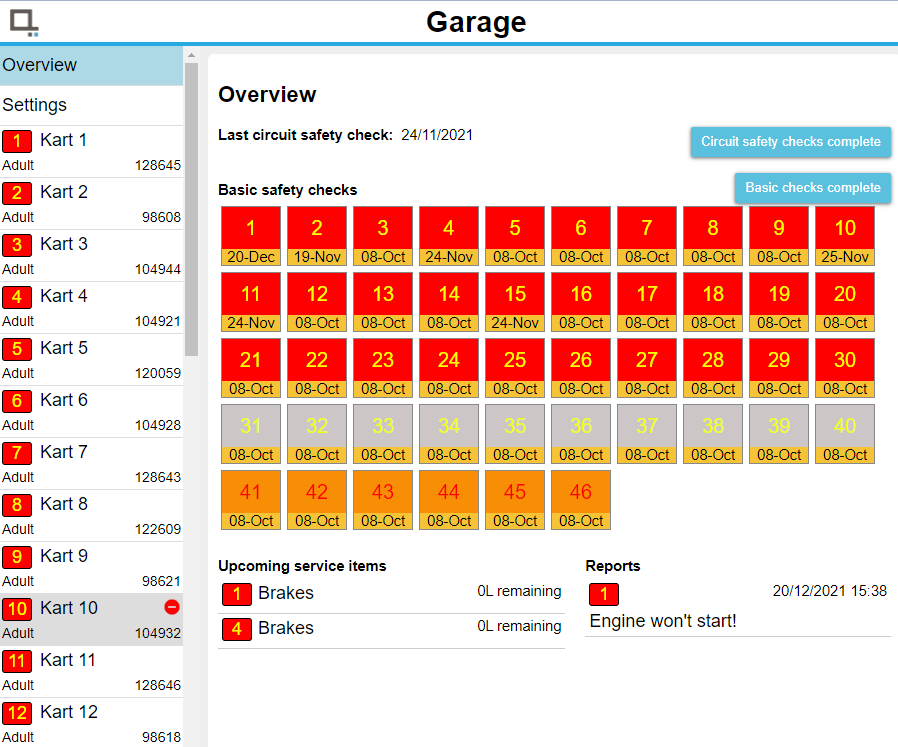Screen dimensions: 898x747
Task: Click the red number 8 badge in sidebar
Action: click(17, 505)
